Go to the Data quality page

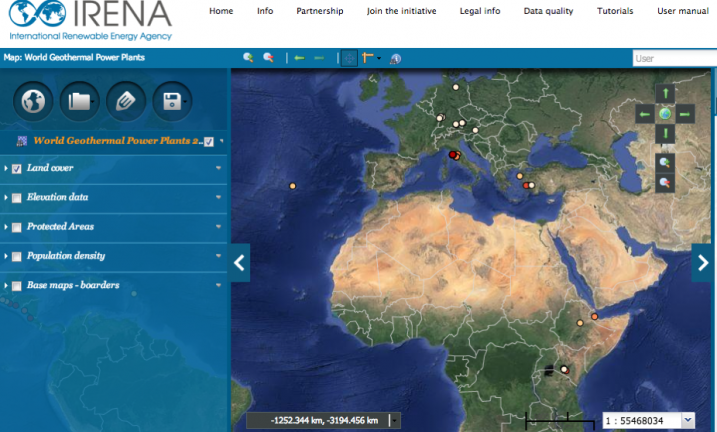click(x=548, y=11)
